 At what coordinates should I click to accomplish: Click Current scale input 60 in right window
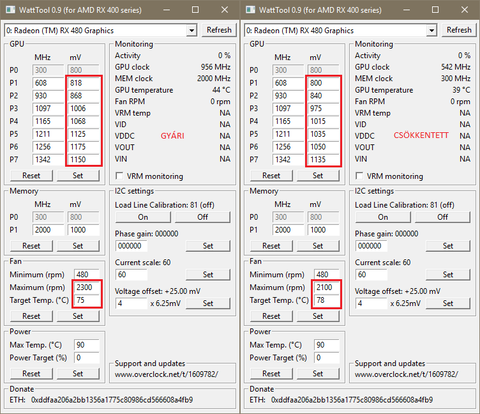(x=371, y=275)
